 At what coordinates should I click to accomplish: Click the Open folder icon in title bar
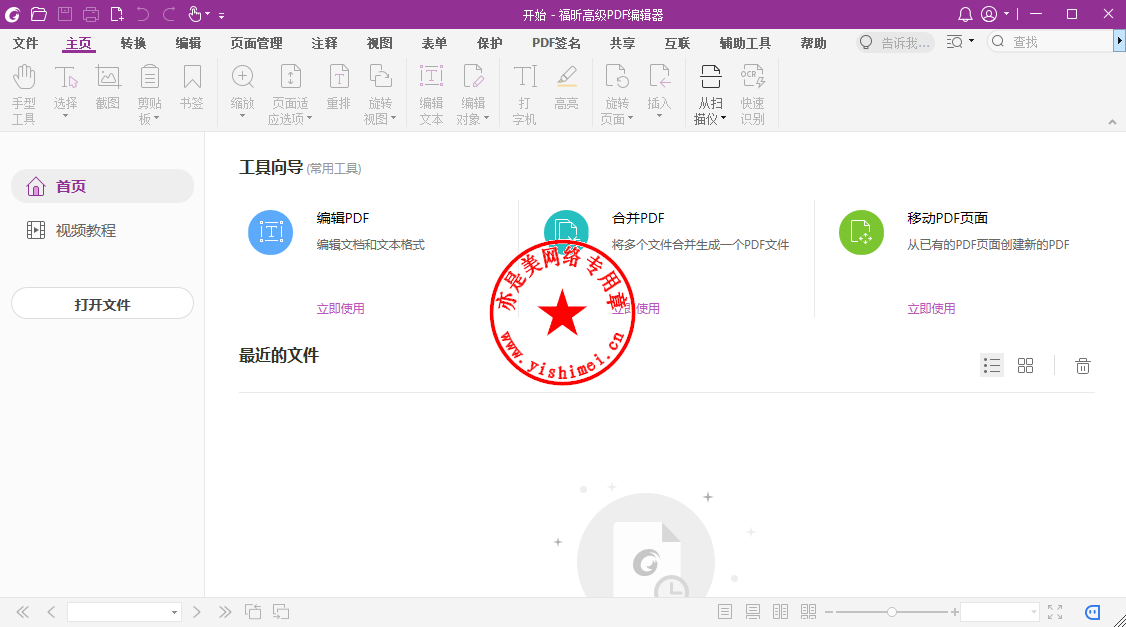[x=39, y=14]
